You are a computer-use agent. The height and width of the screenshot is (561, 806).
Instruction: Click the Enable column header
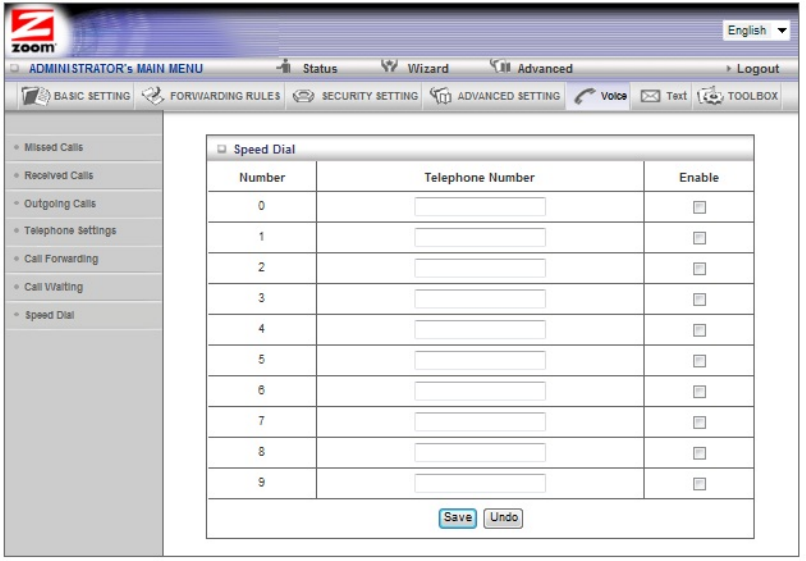tap(699, 177)
